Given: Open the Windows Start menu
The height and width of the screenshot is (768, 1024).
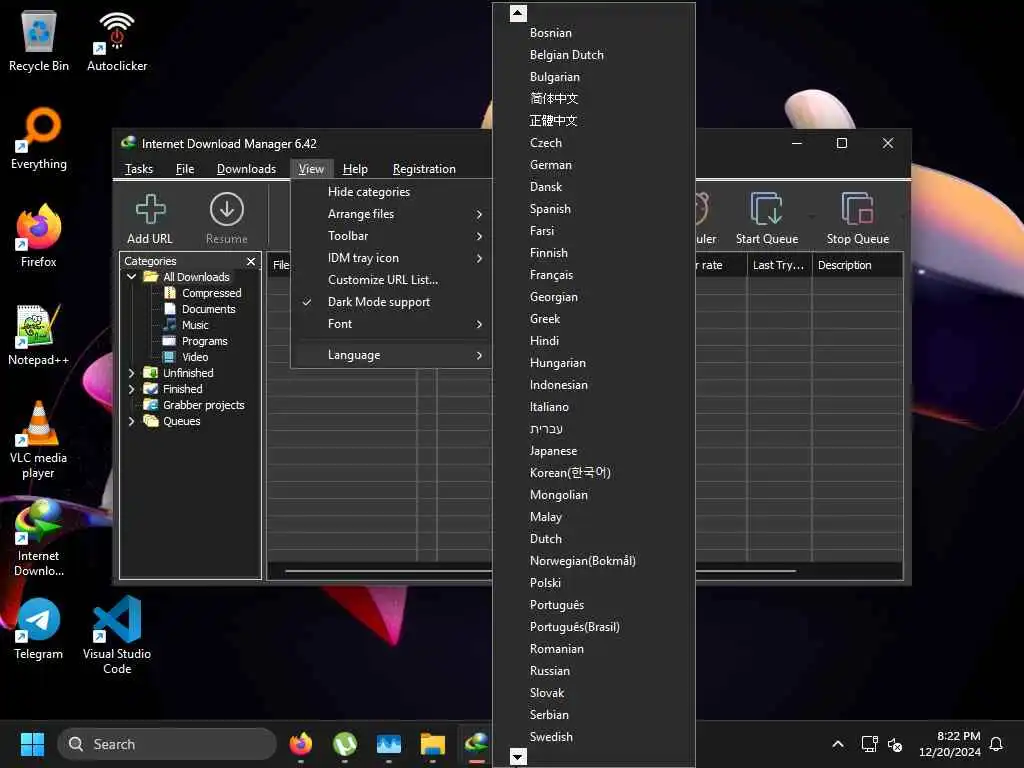Looking at the screenshot, I should pyautogui.click(x=32, y=744).
